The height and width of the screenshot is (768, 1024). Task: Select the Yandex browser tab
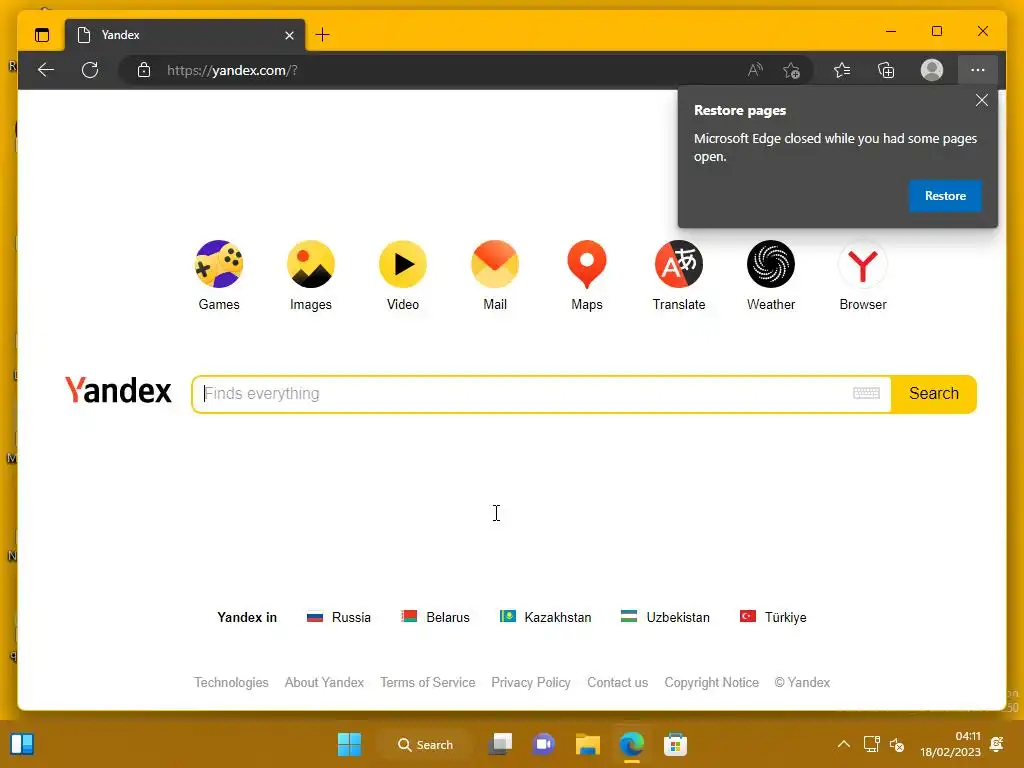tap(185, 35)
